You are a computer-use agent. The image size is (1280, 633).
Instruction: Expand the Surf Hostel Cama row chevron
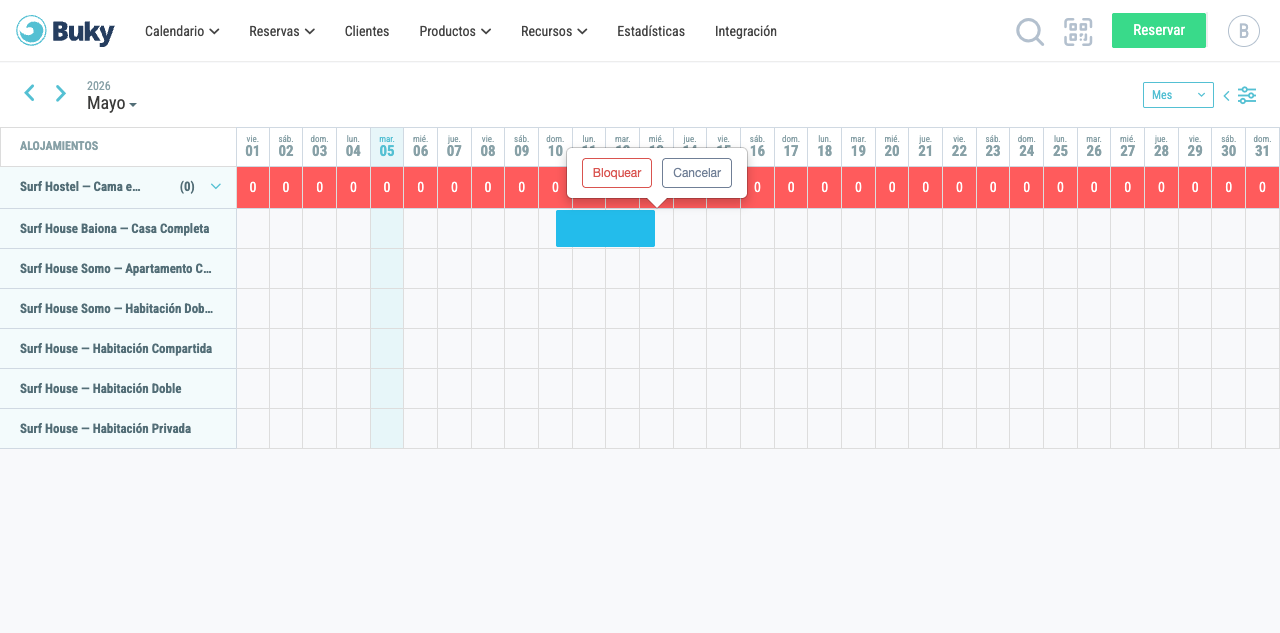click(216, 186)
